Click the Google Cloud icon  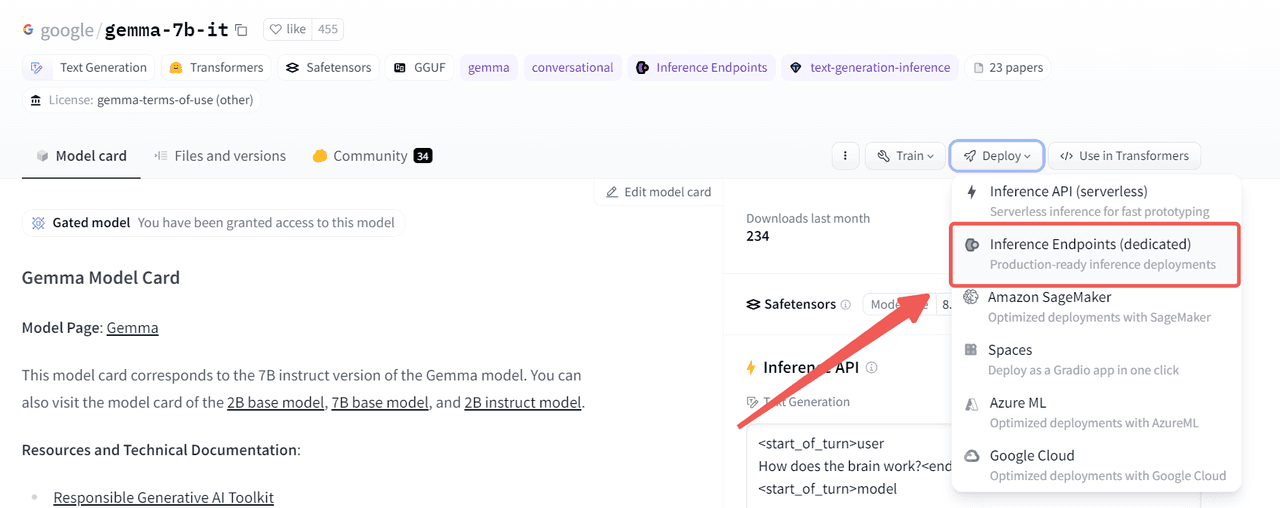(x=971, y=456)
